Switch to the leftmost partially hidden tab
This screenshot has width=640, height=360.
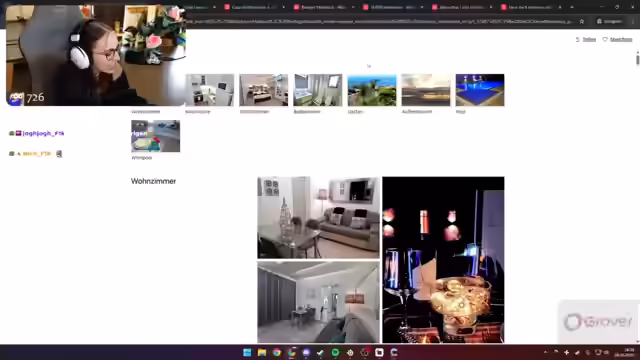(x=200, y=7)
